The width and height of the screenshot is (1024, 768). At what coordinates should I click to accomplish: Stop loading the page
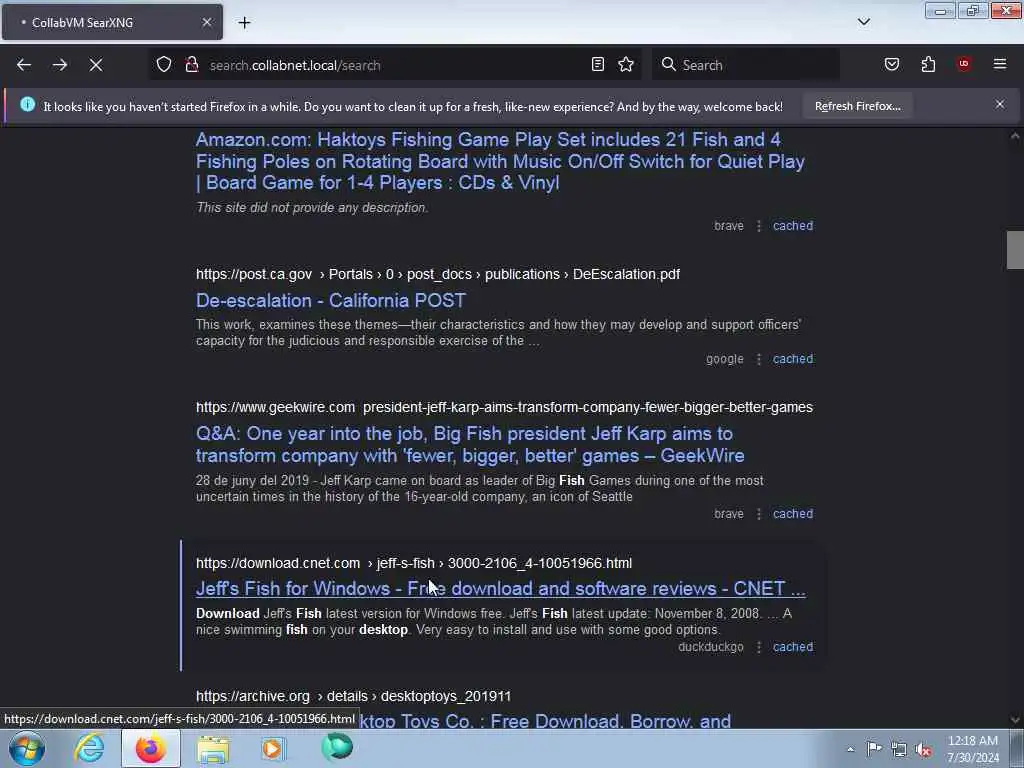[x=96, y=65]
